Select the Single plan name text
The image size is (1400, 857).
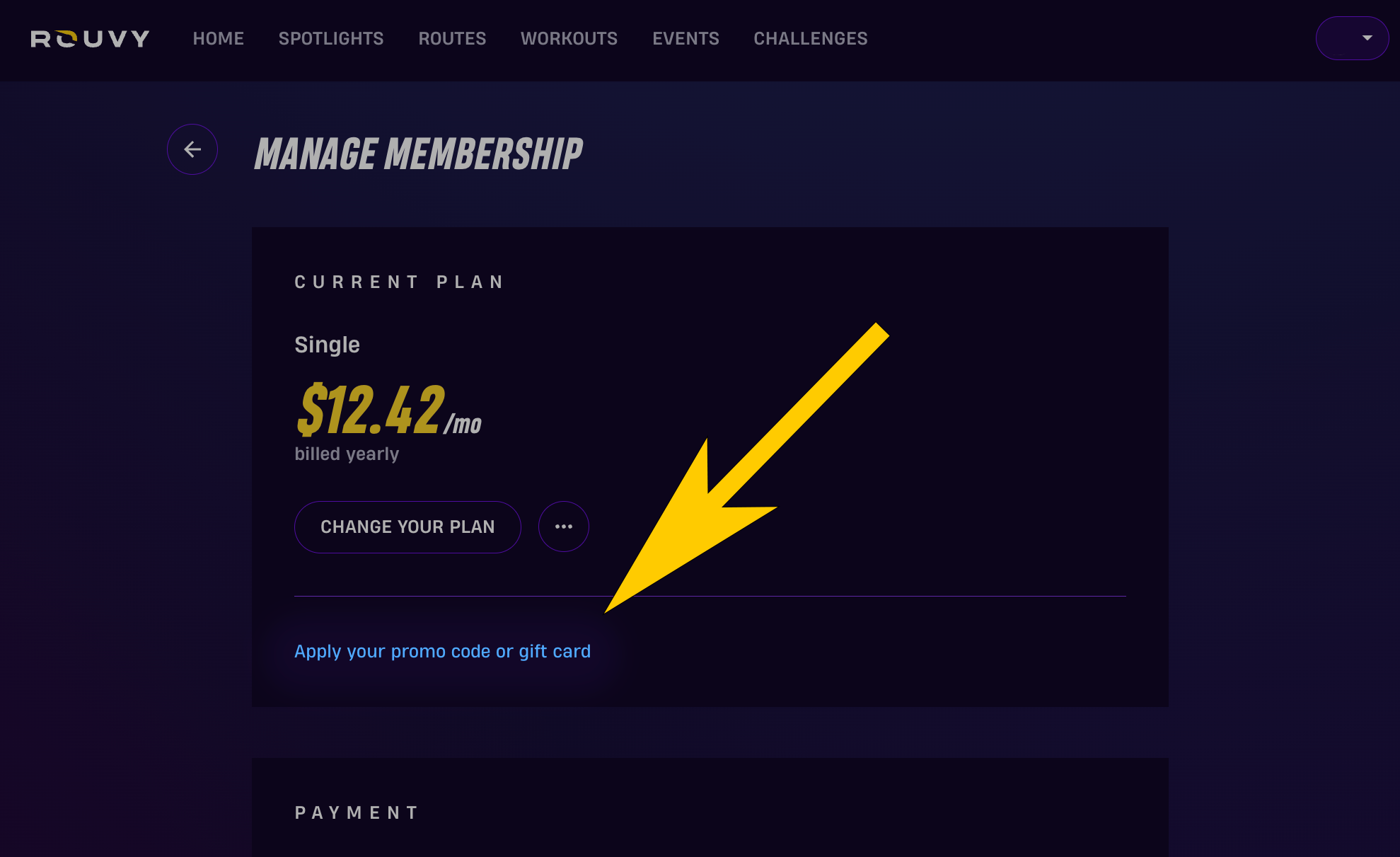327,345
